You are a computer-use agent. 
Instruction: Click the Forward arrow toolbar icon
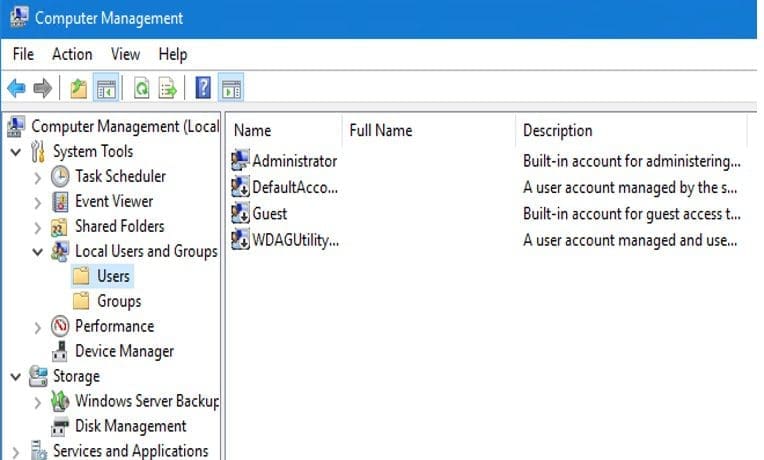tap(42, 89)
